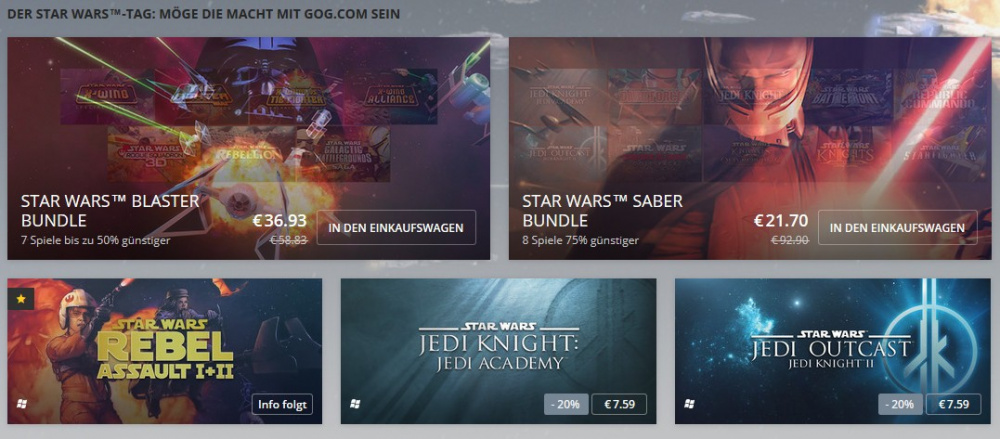
Task: Click Jedi Outcast €7.59 price button
Action: 953,405
